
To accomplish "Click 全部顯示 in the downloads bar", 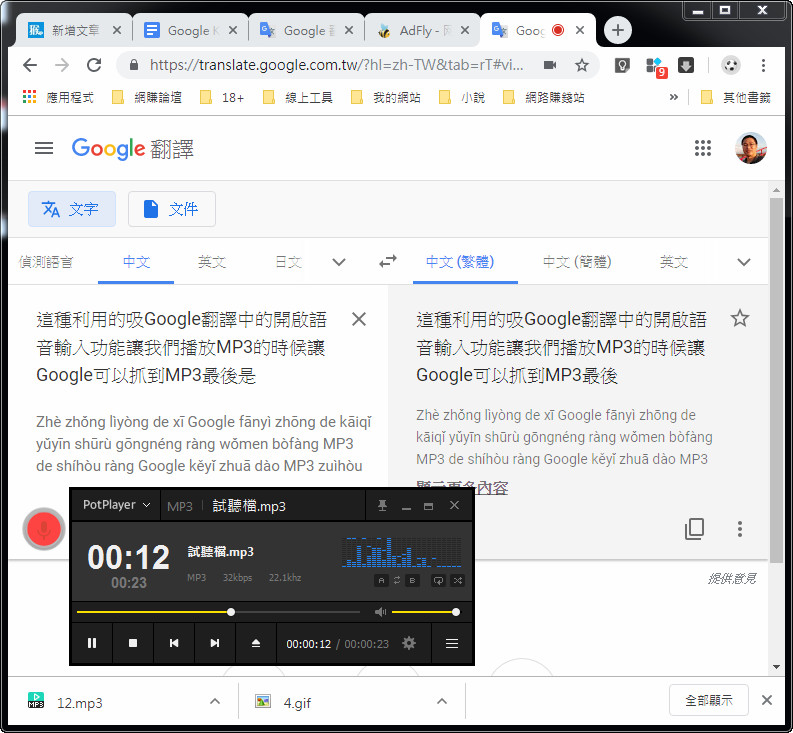I will pyautogui.click(x=708, y=700).
